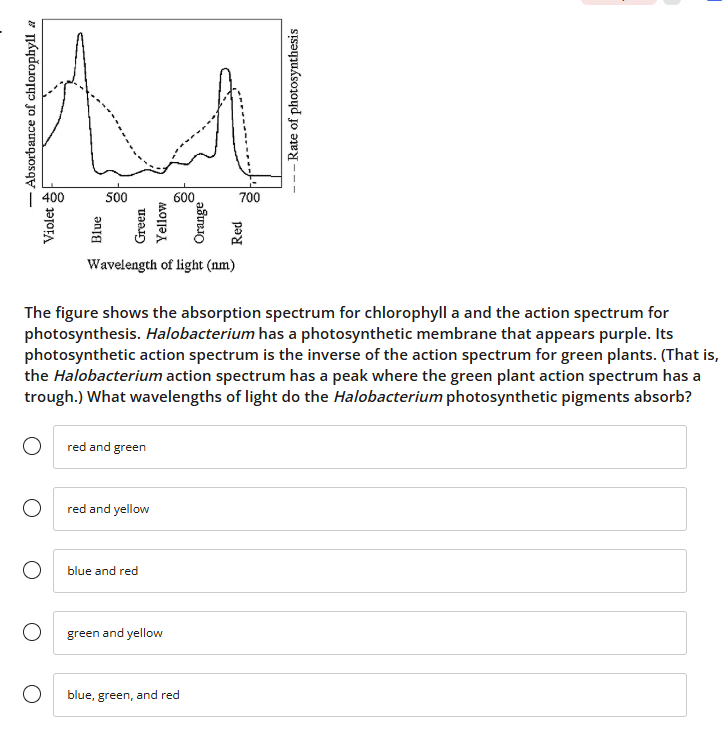The image size is (726, 744).
Task: Click the 'green and yellow' answer text
Action: 115,633
